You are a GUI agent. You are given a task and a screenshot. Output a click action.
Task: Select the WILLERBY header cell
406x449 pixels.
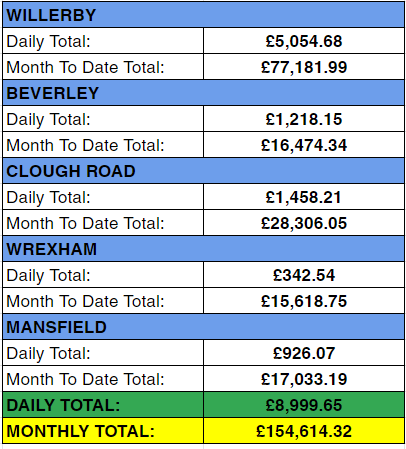point(203,15)
